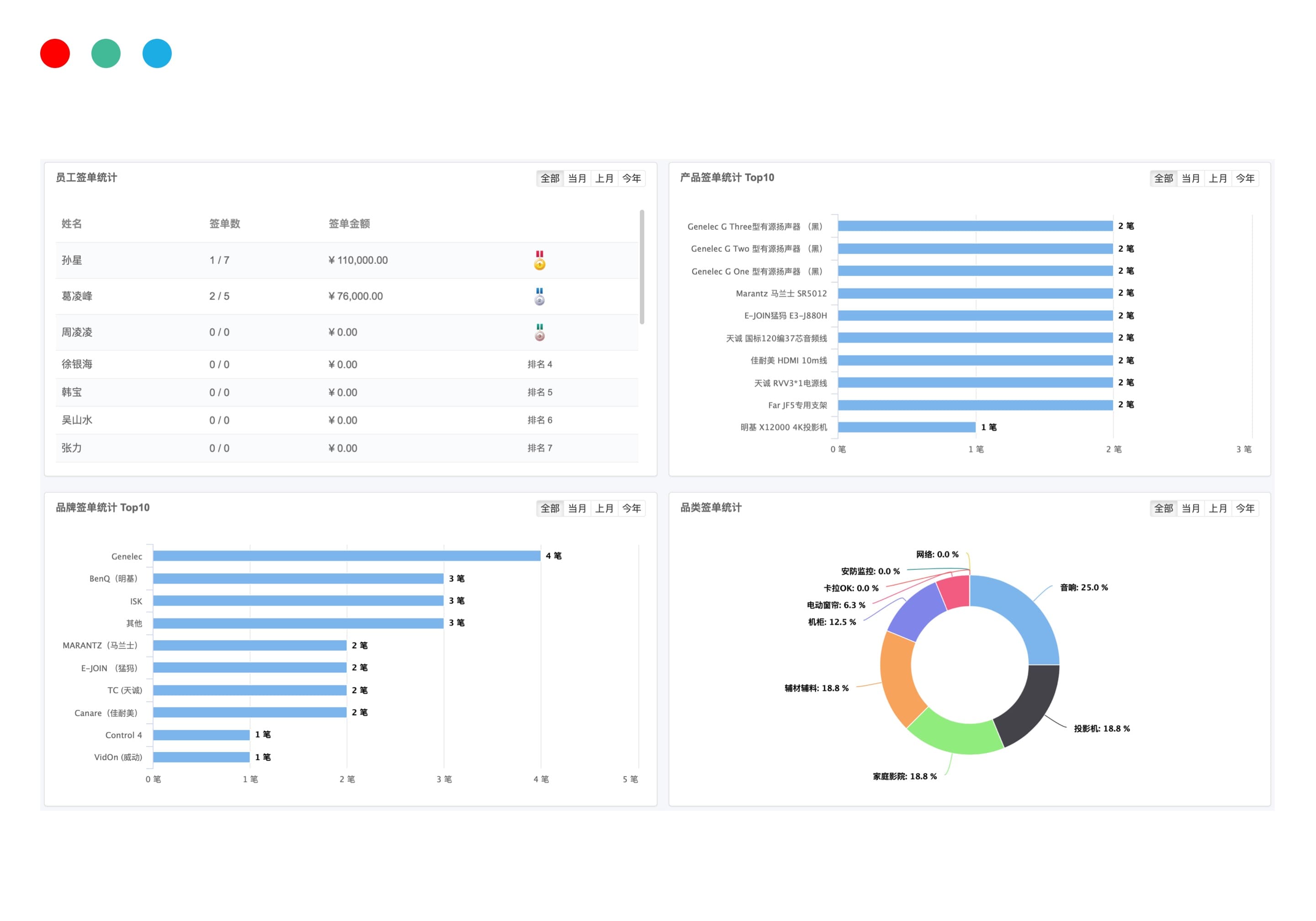The width and height of the screenshot is (1316, 921).
Task: Click the amount ¥ 76,000.00
Action: (356, 296)
